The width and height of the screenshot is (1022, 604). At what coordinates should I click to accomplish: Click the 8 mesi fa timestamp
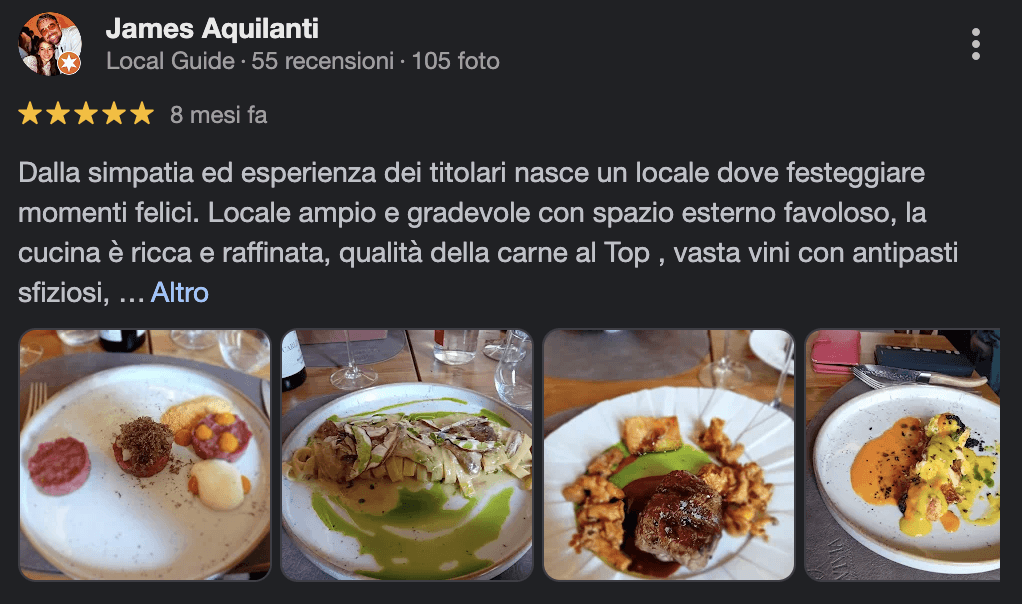(x=218, y=115)
